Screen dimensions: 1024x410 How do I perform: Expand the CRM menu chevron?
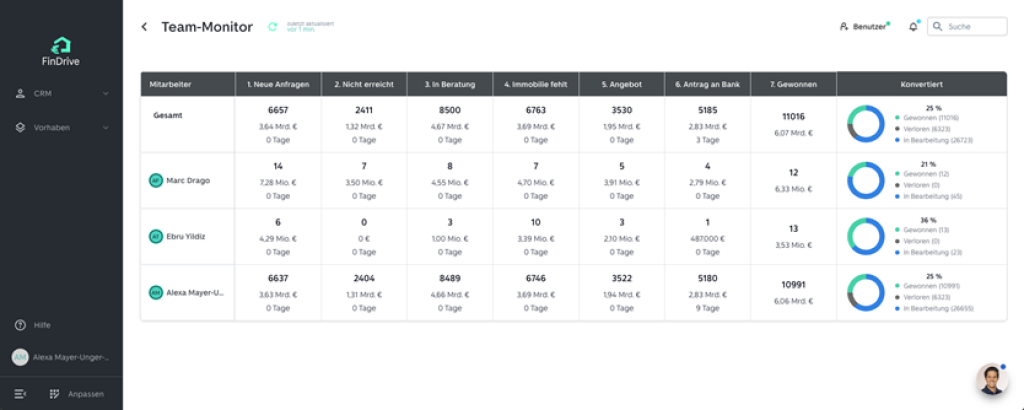pos(106,94)
